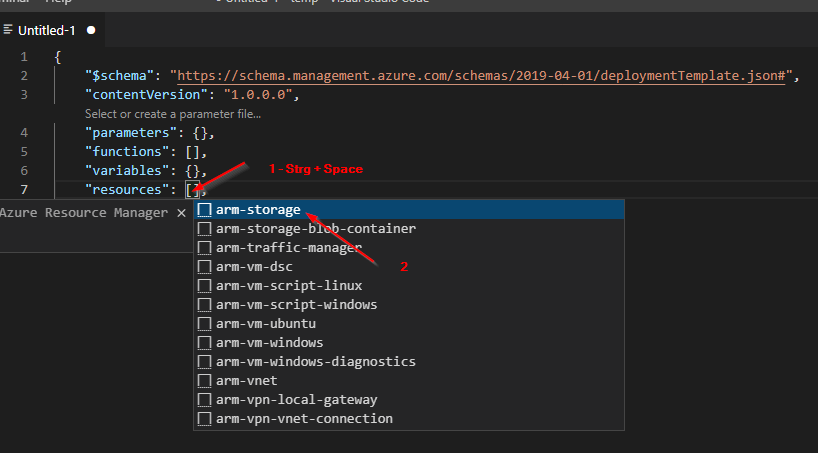Open the deploymentTemplate.json schema URL

pyautogui.click(x=481, y=76)
